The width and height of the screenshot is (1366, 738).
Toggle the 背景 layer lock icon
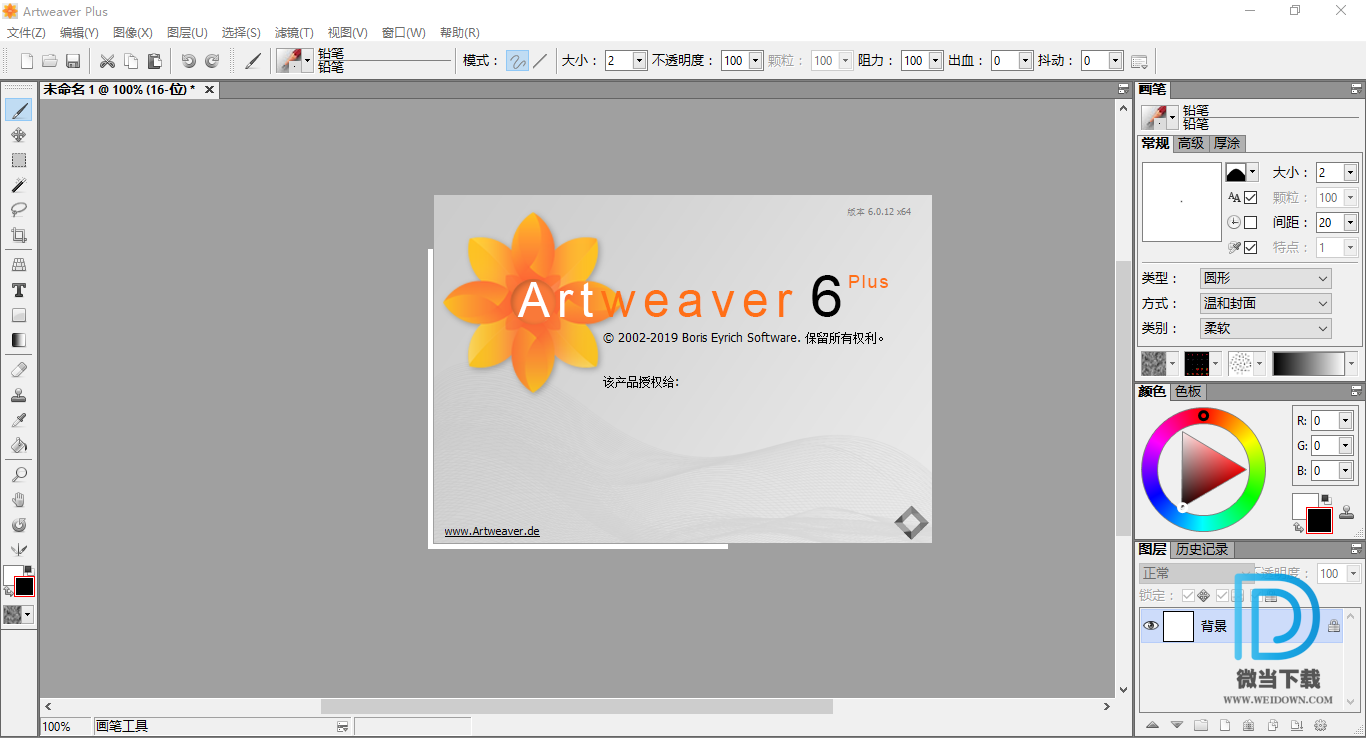point(1333,626)
